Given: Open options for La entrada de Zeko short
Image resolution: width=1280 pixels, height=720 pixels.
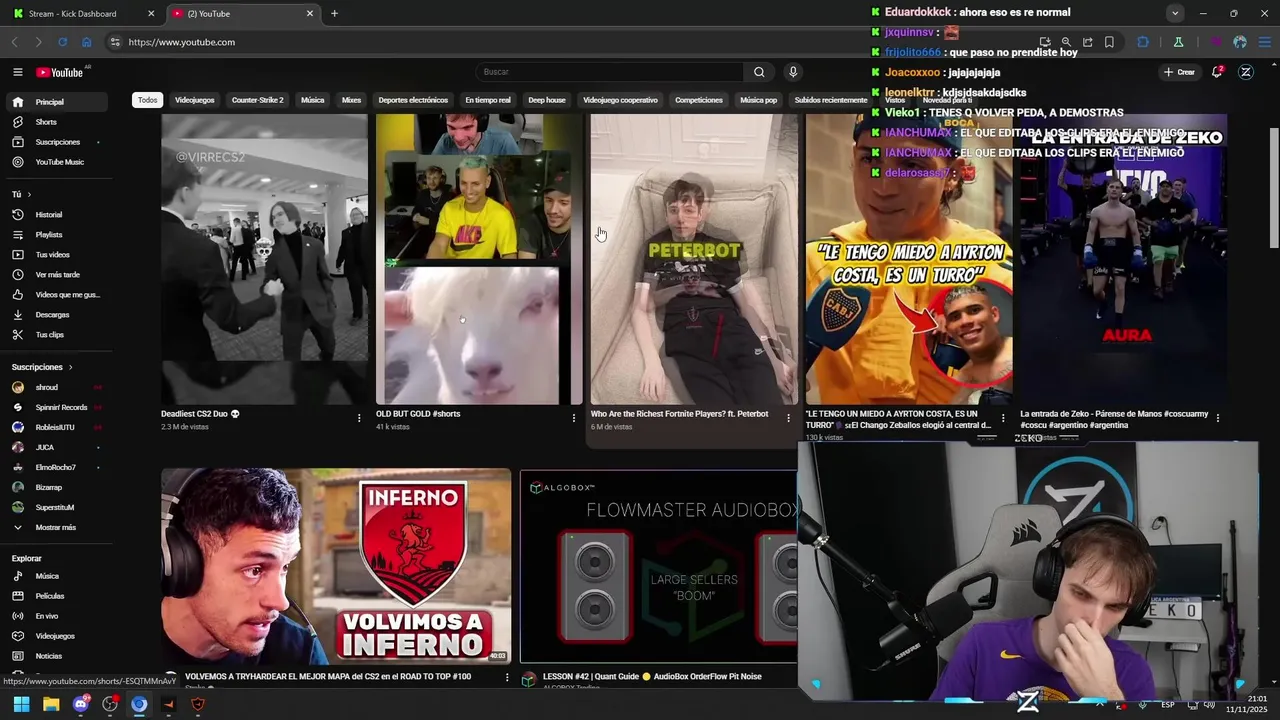Looking at the screenshot, I should pyautogui.click(x=1217, y=418).
